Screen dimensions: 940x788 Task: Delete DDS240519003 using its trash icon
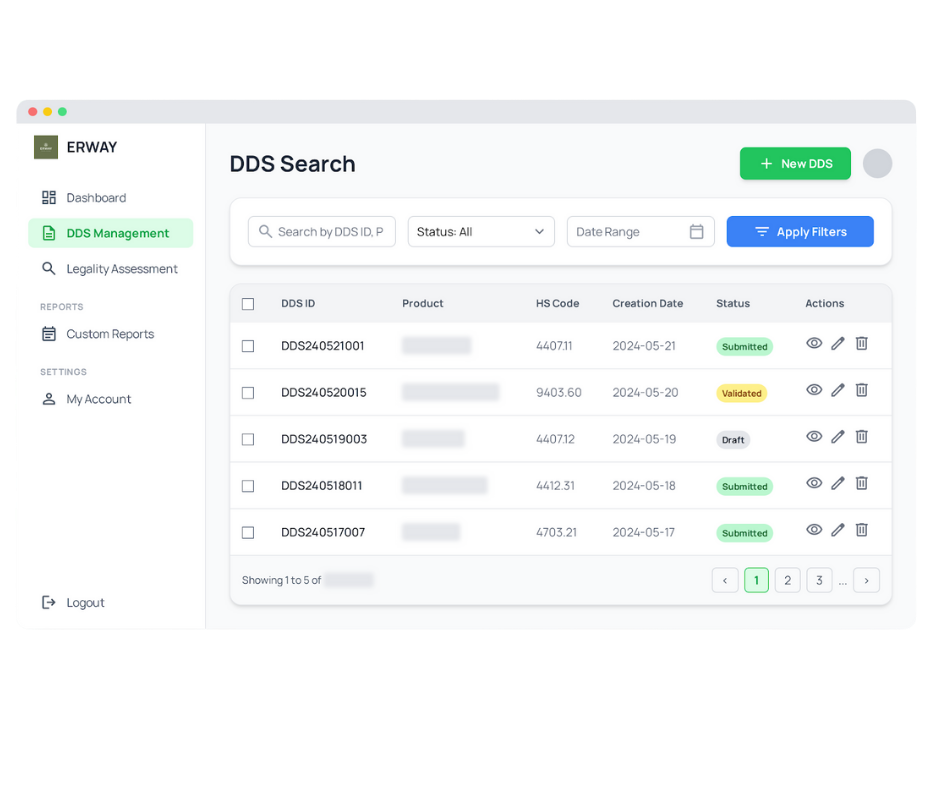[861, 436]
